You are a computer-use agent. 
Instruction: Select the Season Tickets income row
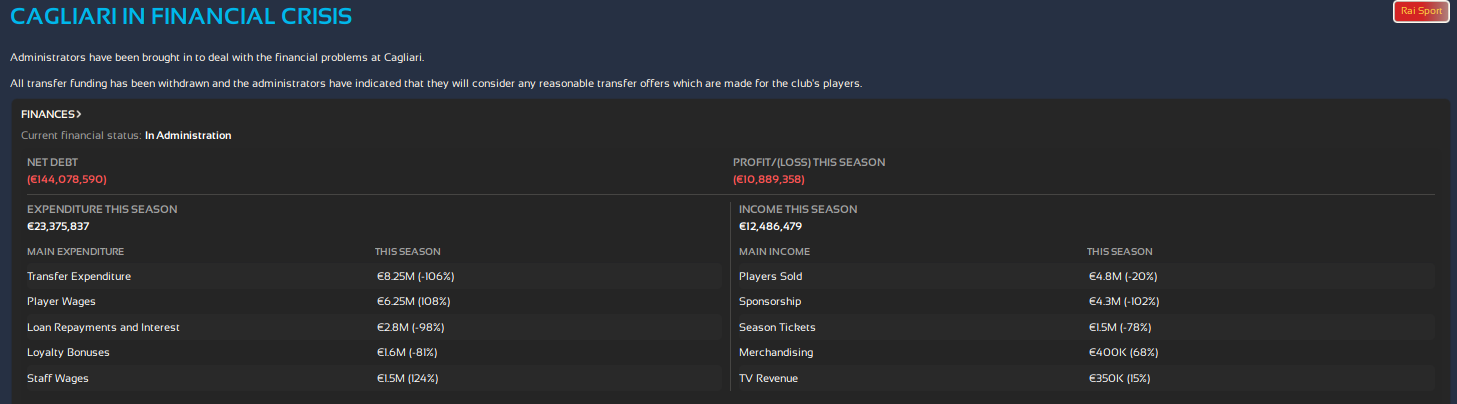point(1084,327)
